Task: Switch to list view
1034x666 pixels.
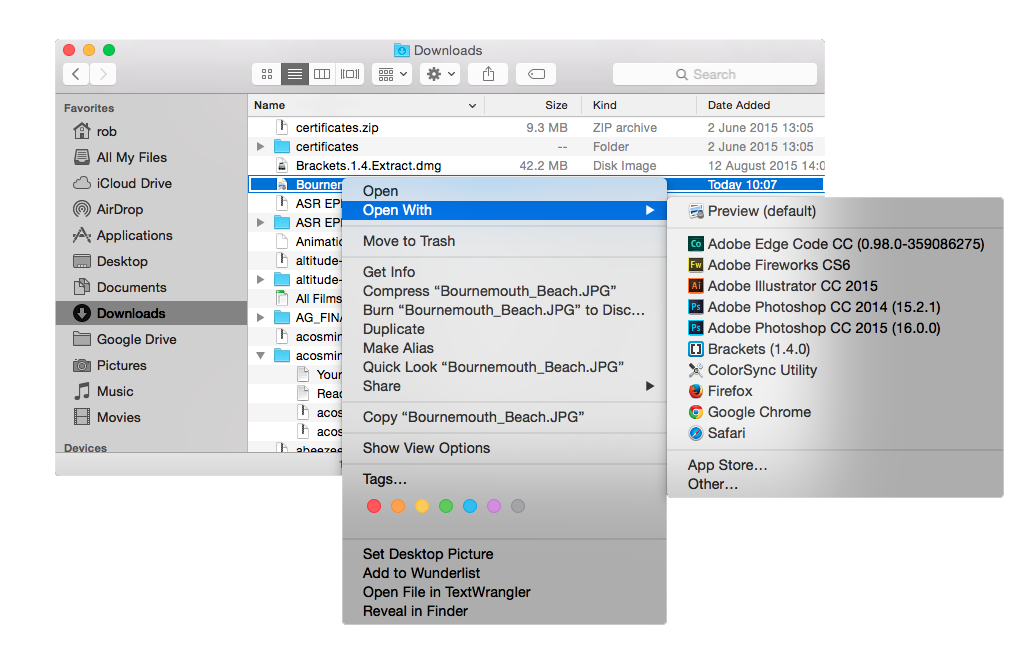Action: (x=295, y=74)
